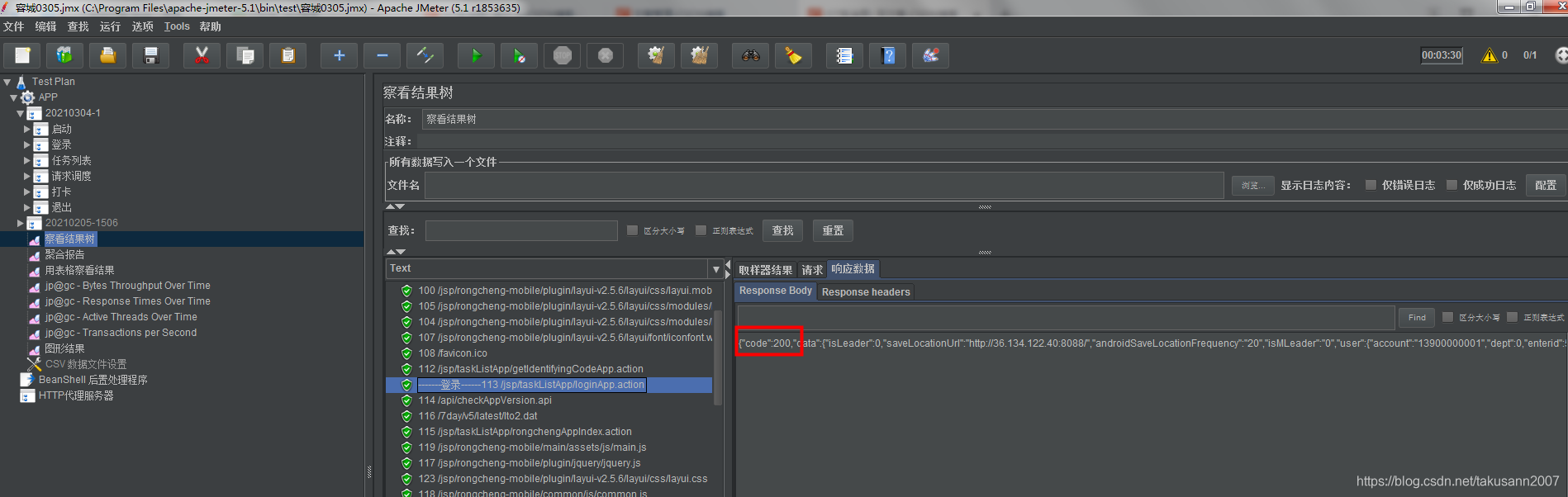
Task: Click the Stop test icon
Action: pos(562,55)
